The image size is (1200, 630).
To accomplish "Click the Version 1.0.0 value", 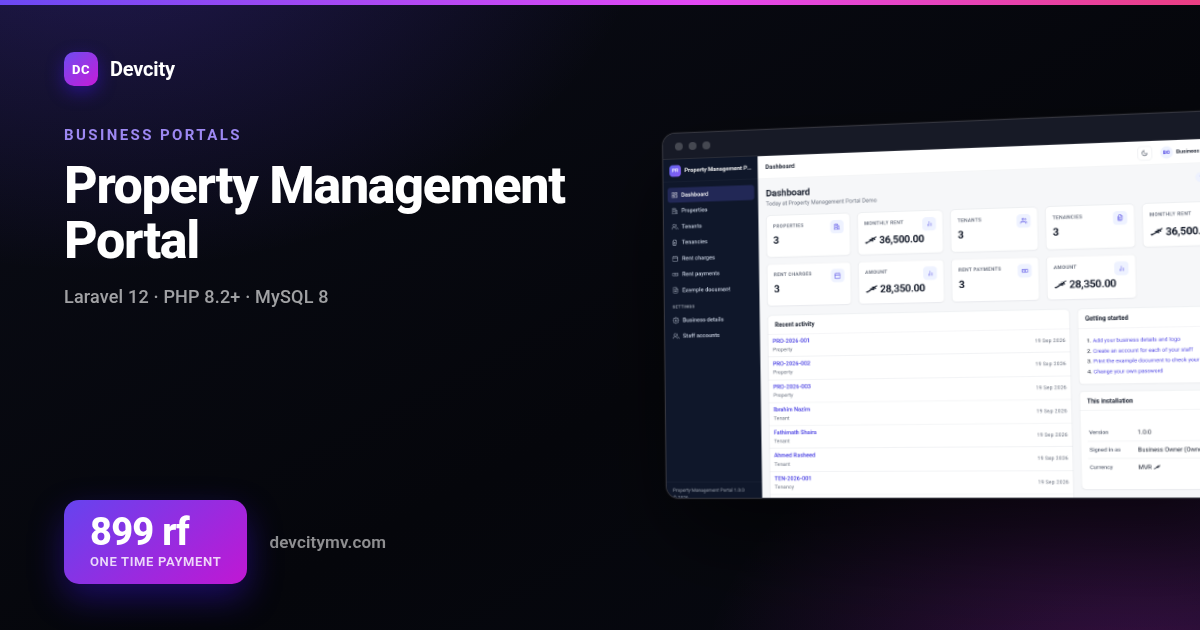I will (x=1144, y=432).
